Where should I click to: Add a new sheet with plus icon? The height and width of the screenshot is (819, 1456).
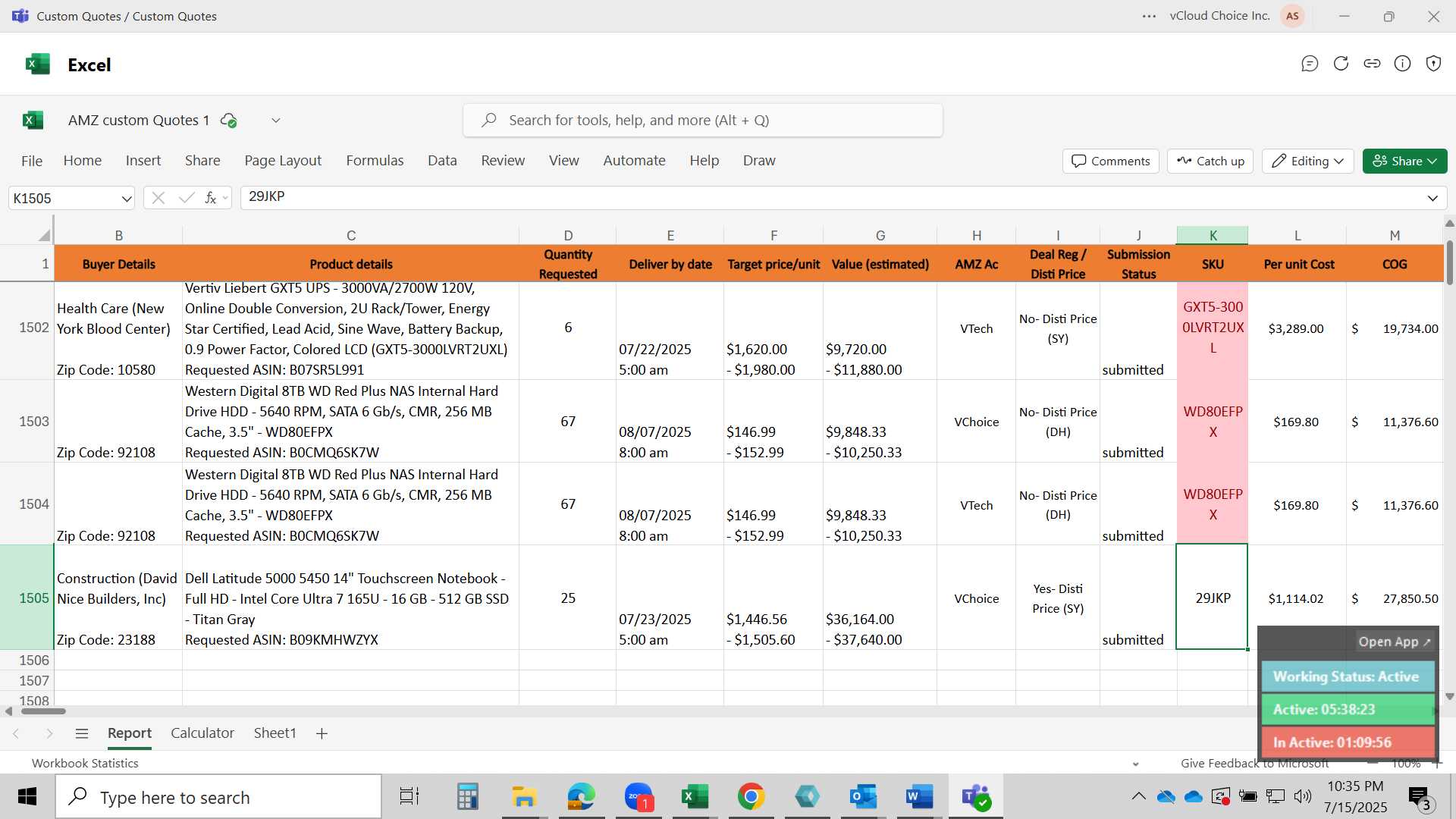click(x=322, y=733)
